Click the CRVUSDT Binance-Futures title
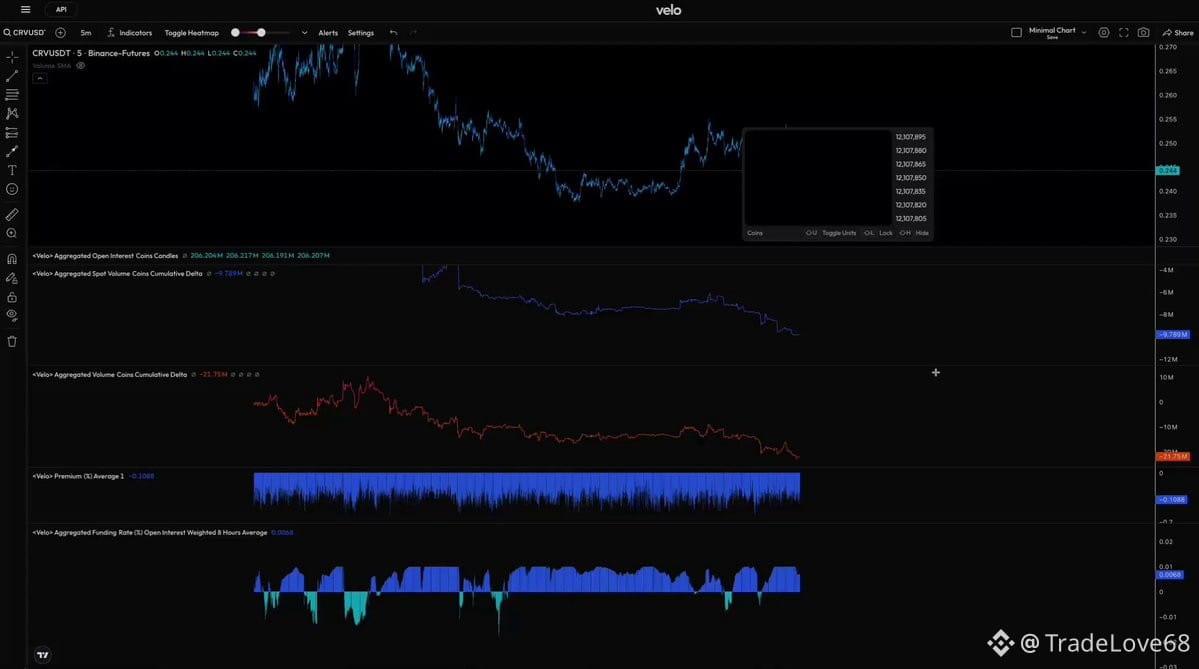 [91, 54]
